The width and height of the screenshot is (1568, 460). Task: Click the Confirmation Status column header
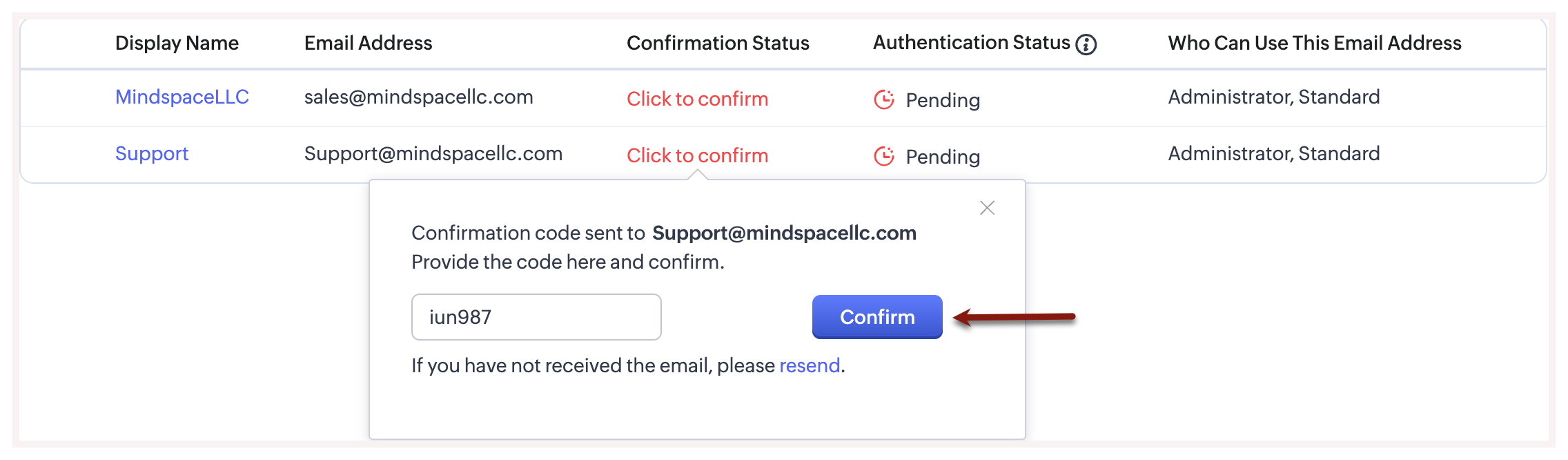[718, 43]
